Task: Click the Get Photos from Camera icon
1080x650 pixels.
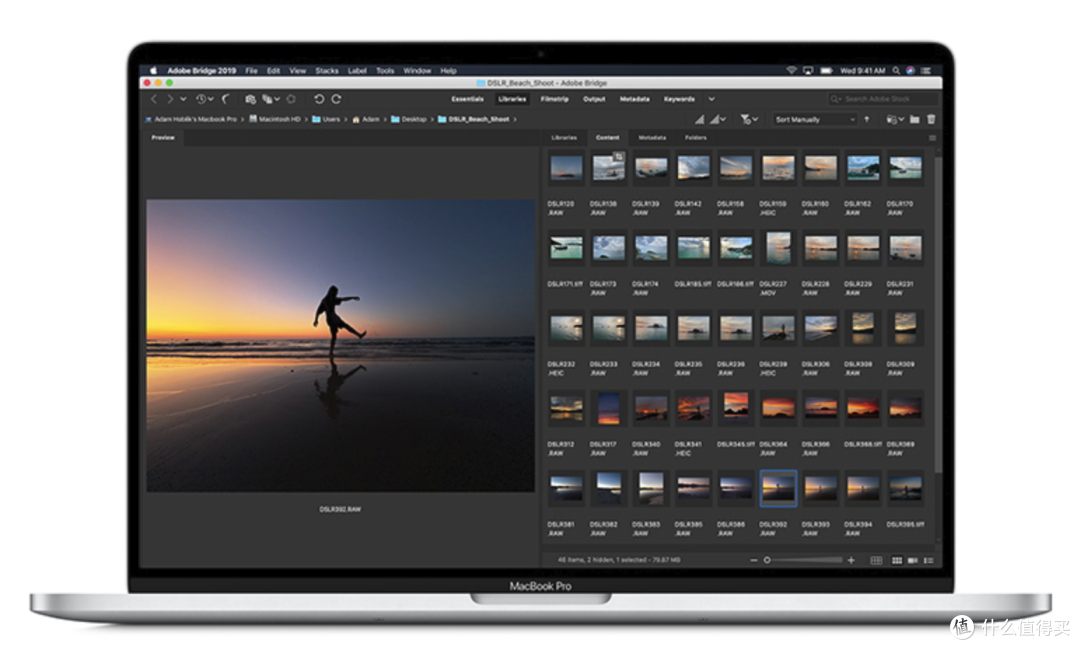Action: point(251,99)
